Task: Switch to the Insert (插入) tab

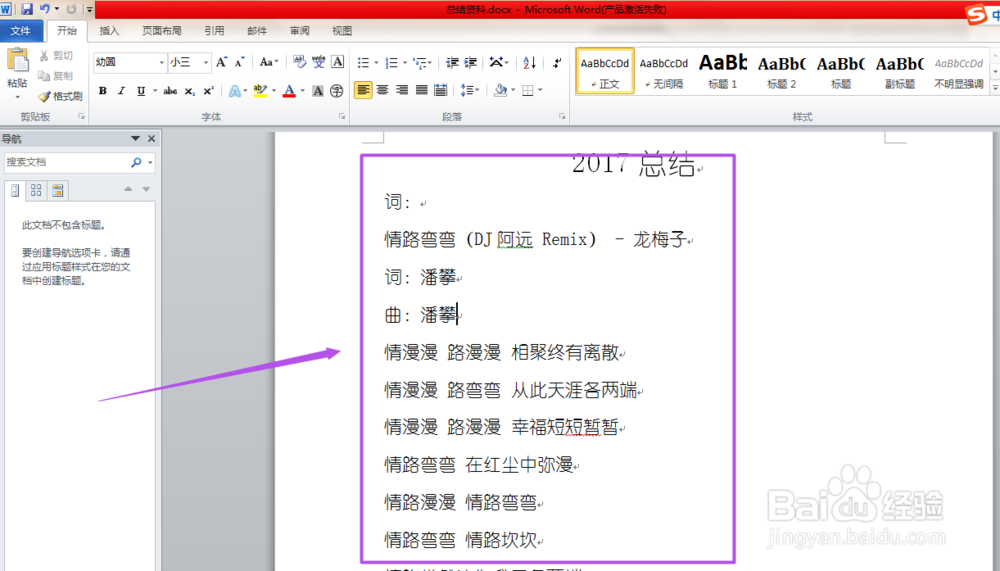Action: [x=109, y=31]
